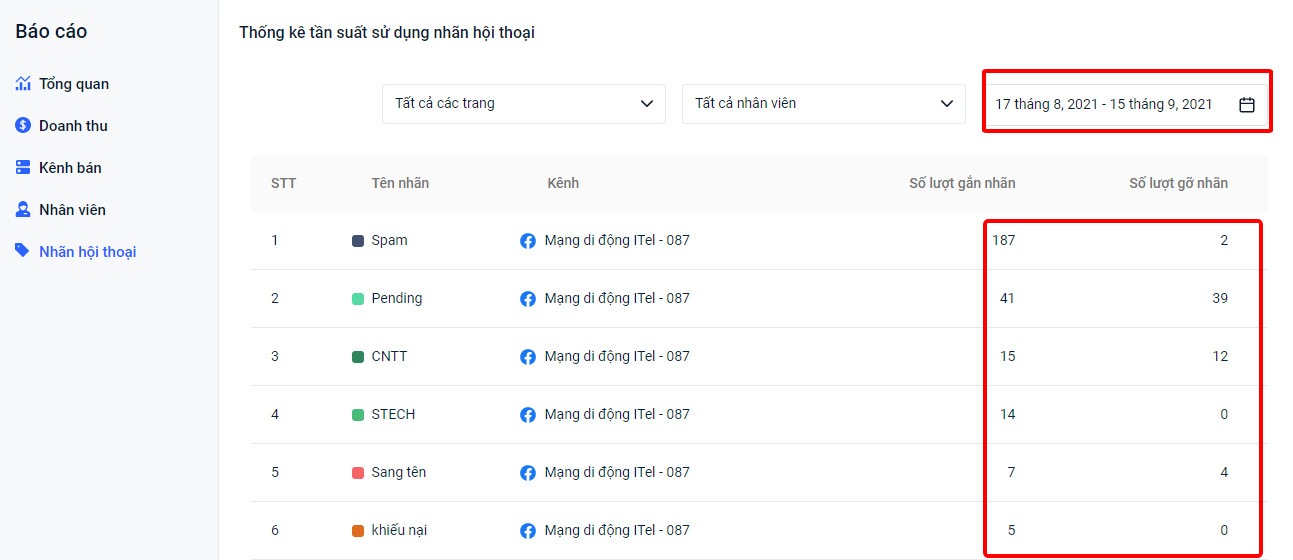Go to the Kênh bán report

click(70, 168)
